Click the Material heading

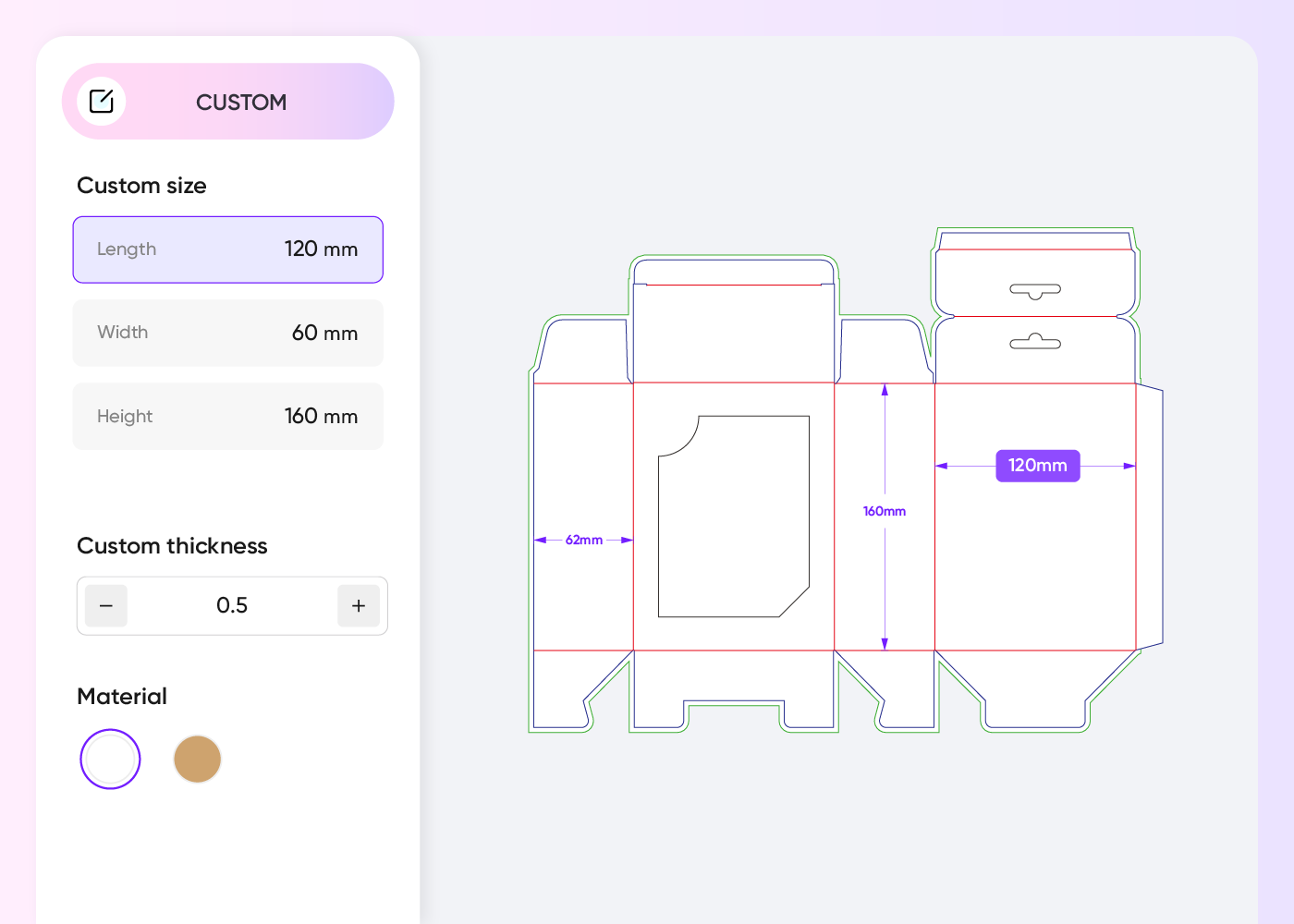point(122,697)
